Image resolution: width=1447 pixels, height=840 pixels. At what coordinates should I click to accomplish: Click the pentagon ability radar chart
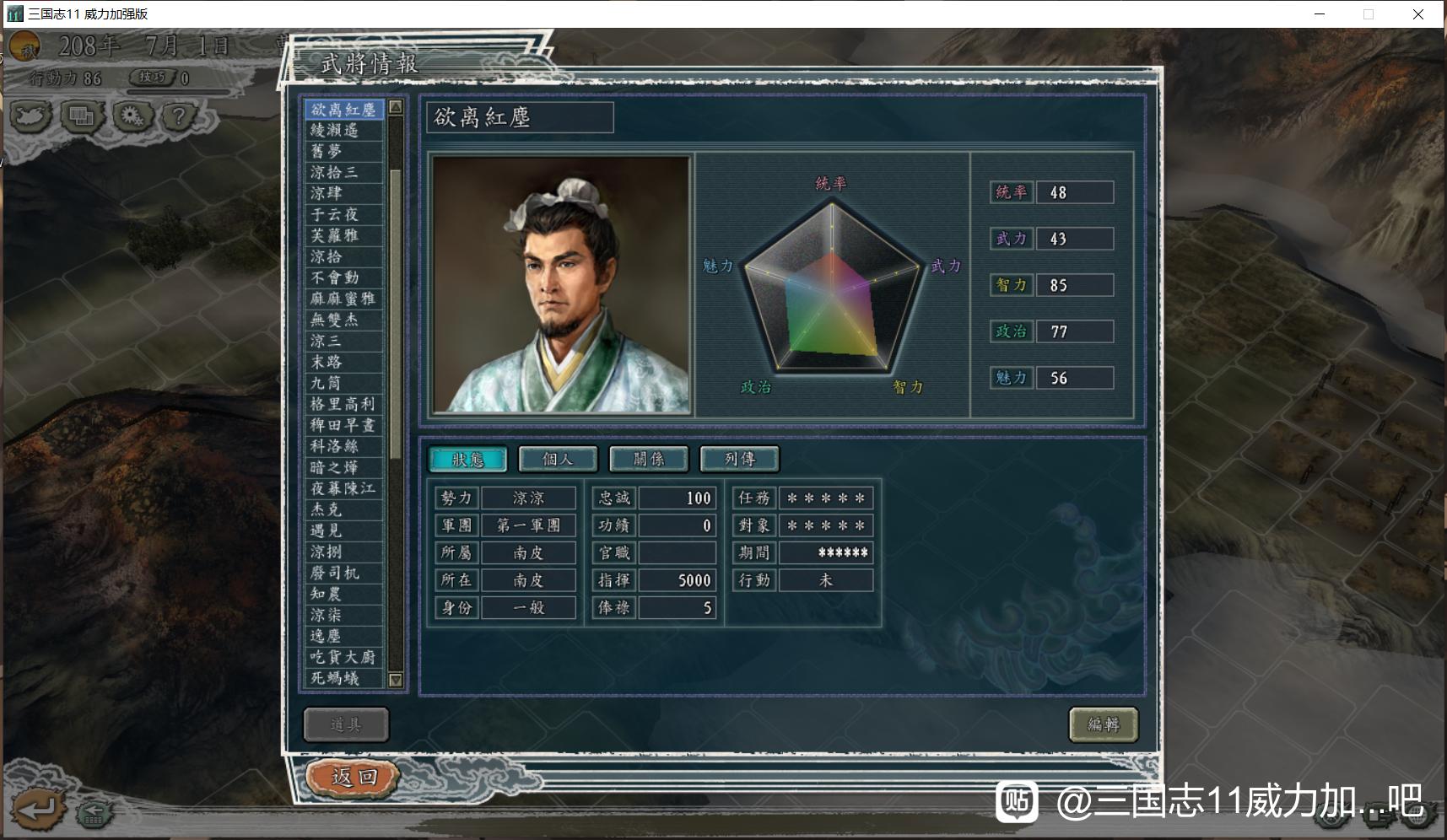tap(832, 287)
